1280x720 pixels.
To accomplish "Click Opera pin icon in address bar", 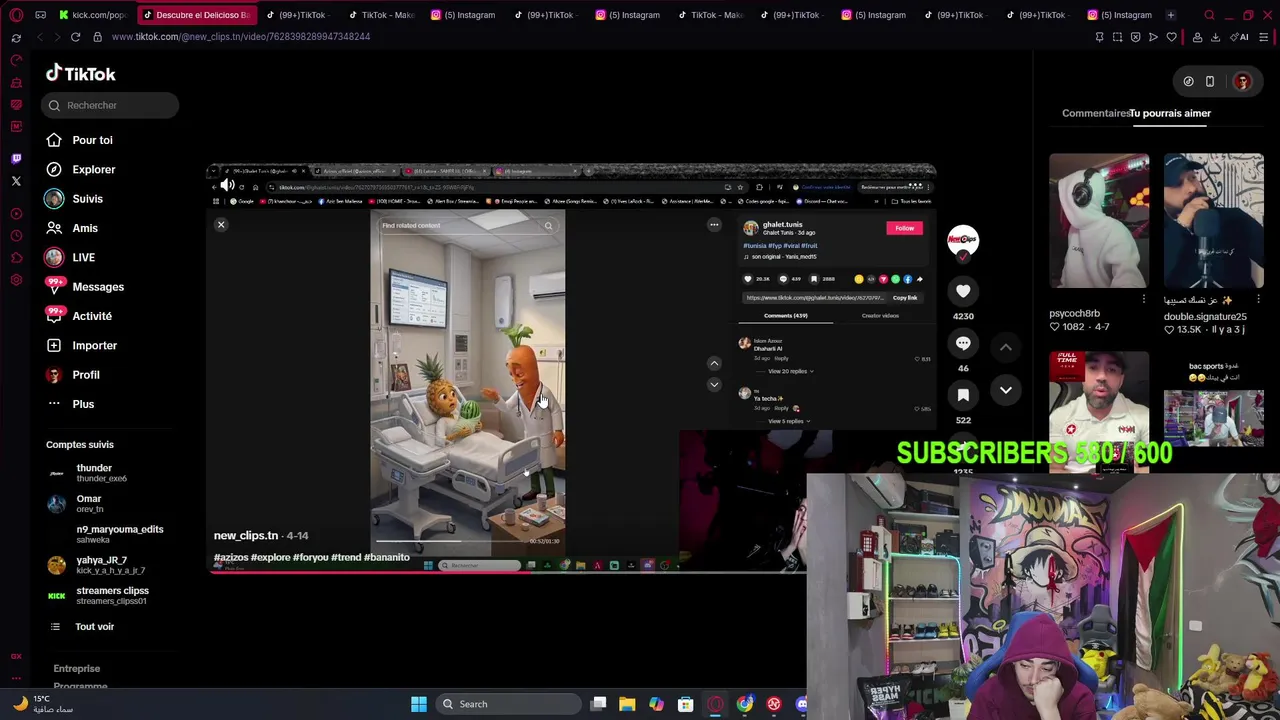I will (1099, 37).
